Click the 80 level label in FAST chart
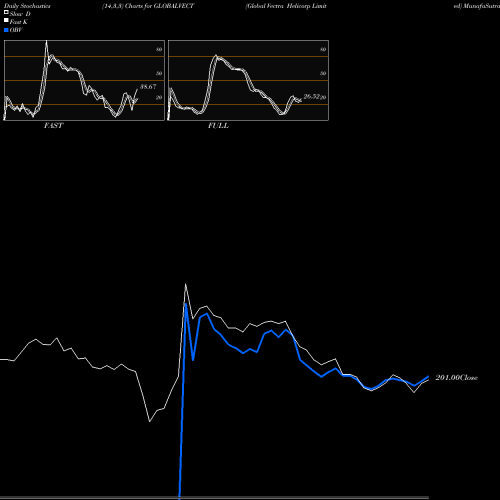 159,49
